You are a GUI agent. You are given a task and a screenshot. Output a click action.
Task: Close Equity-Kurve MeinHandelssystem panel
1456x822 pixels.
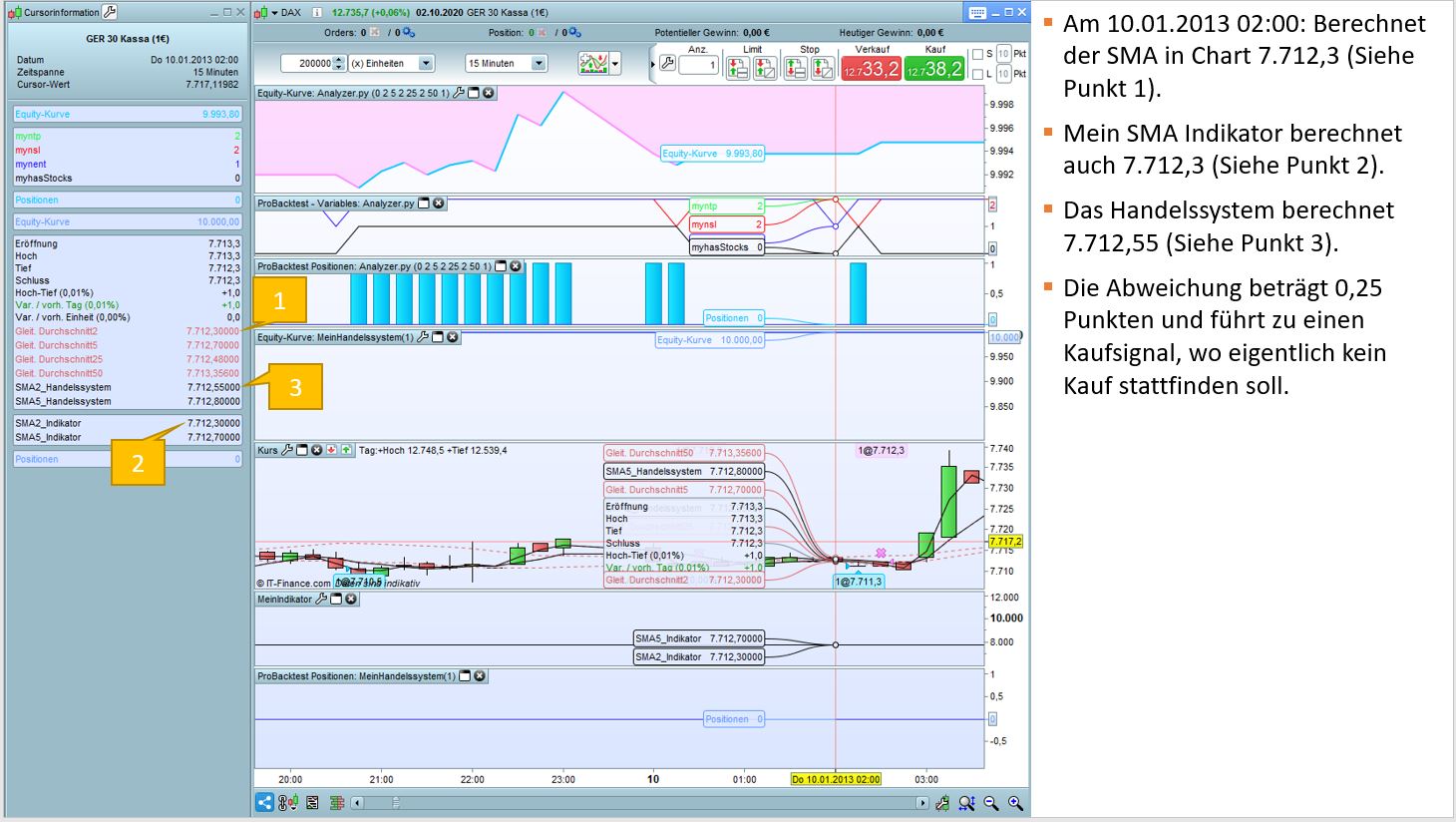(453, 337)
